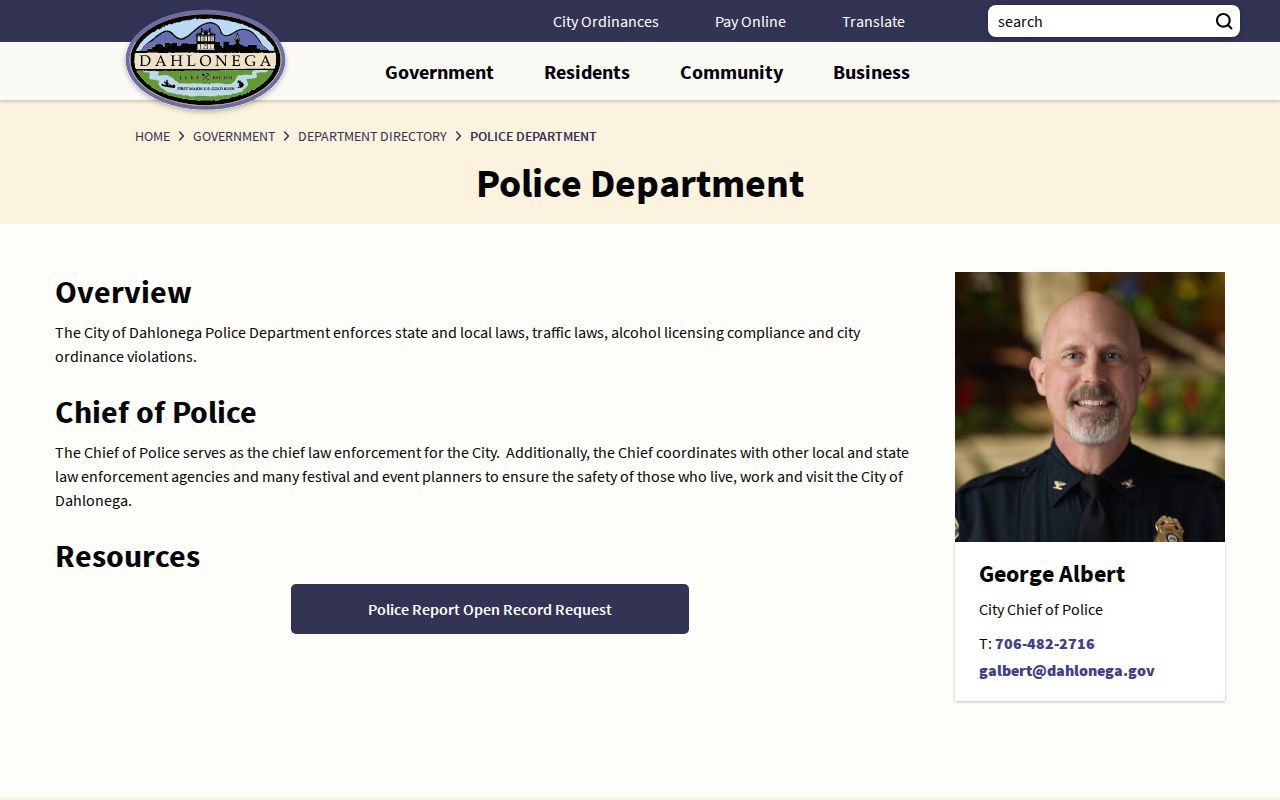The width and height of the screenshot is (1280, 800).
Task: Email galbert@dahlonega.gov
Action: [x=1067, y=670]
